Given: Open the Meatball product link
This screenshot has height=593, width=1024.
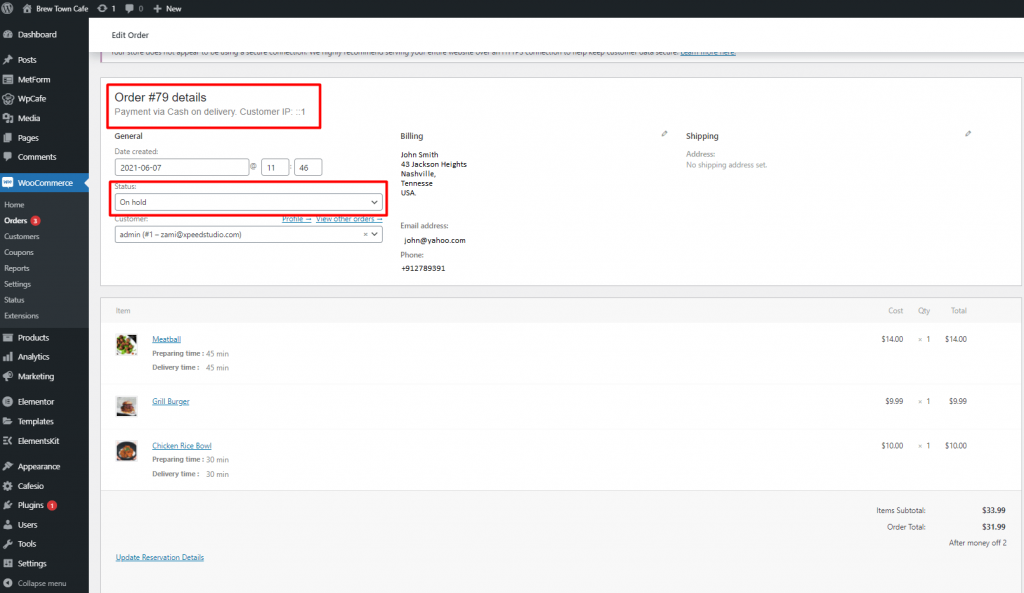Looking at the screenshot, I should click(x=167, y=339).
